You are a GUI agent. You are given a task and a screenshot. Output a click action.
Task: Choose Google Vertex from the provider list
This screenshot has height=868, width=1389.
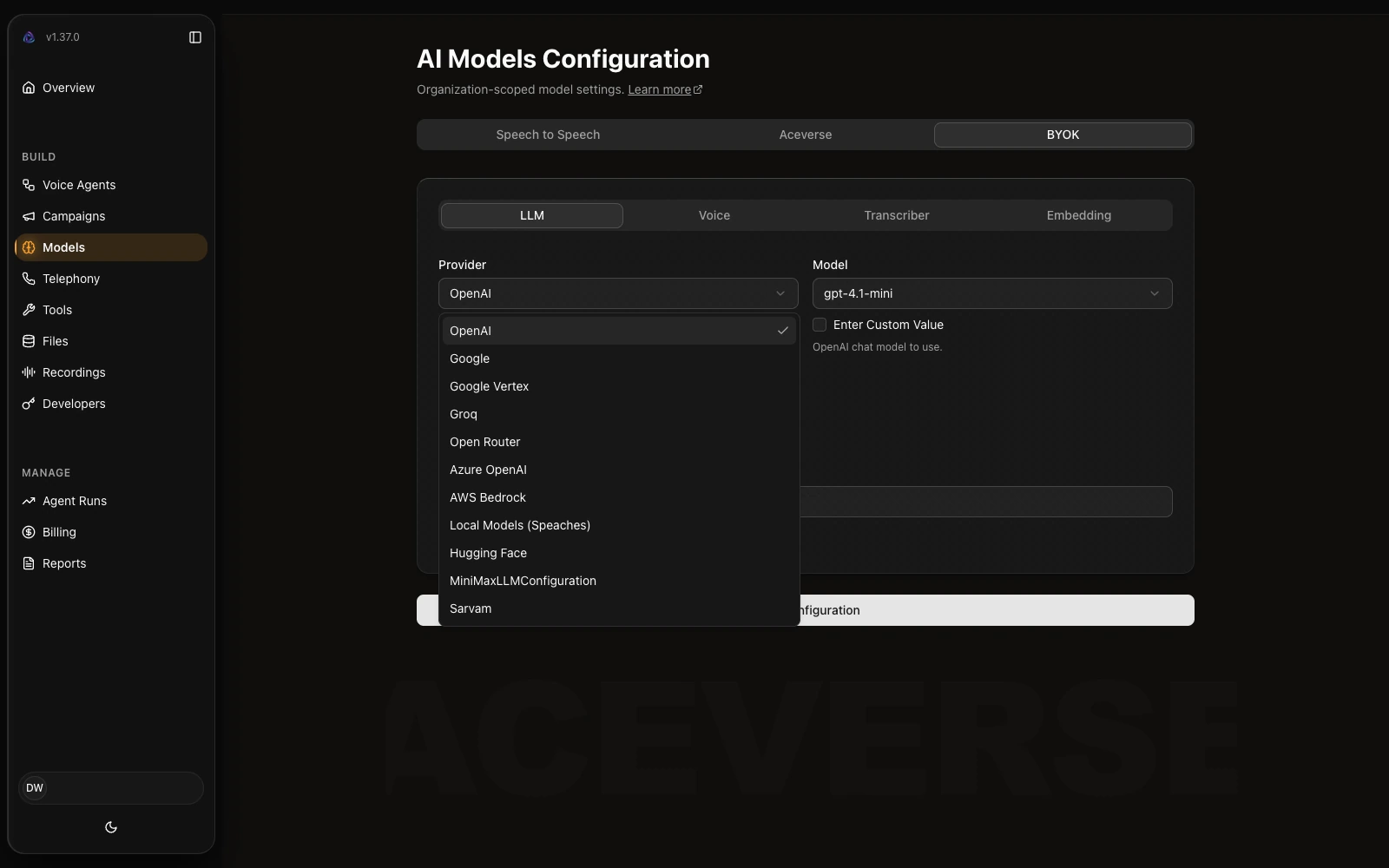pos(619,386)
